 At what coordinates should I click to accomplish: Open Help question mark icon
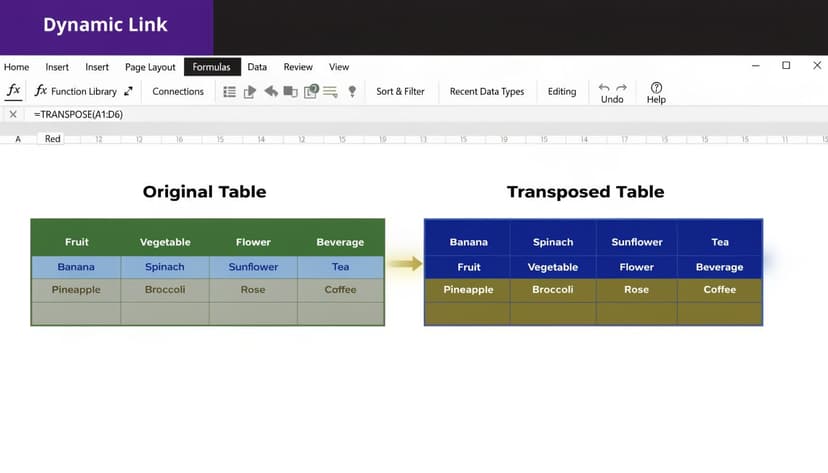[656, 87]
